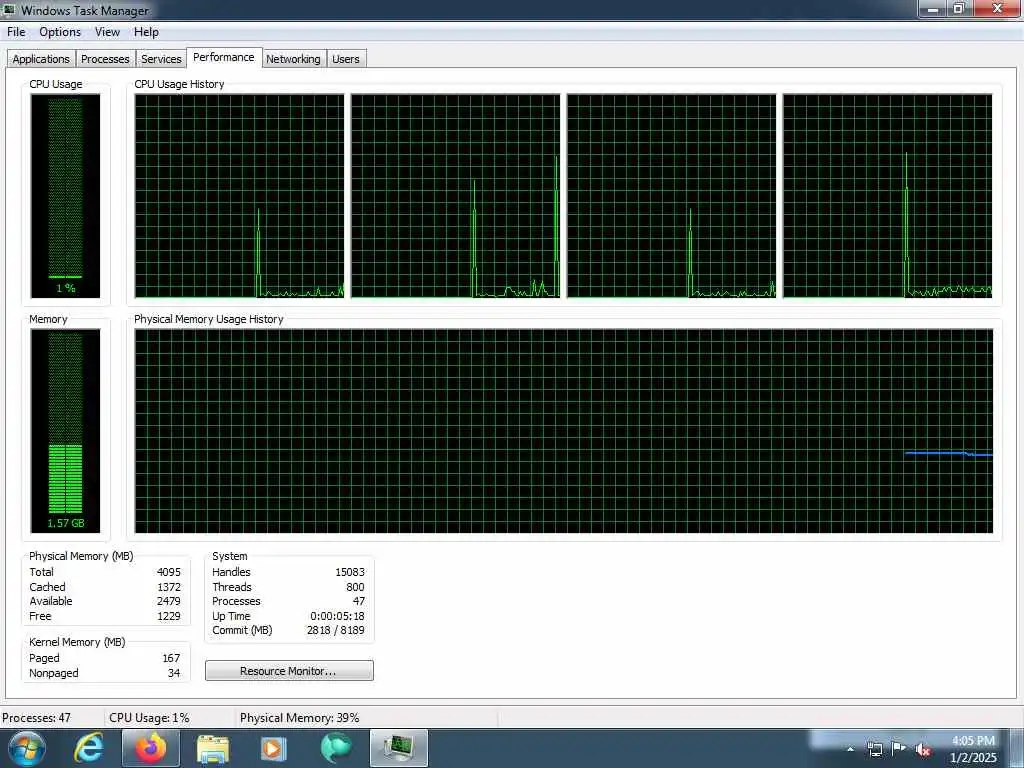
Task: Click the Available memory value 2479
Action: coord(168,601)
